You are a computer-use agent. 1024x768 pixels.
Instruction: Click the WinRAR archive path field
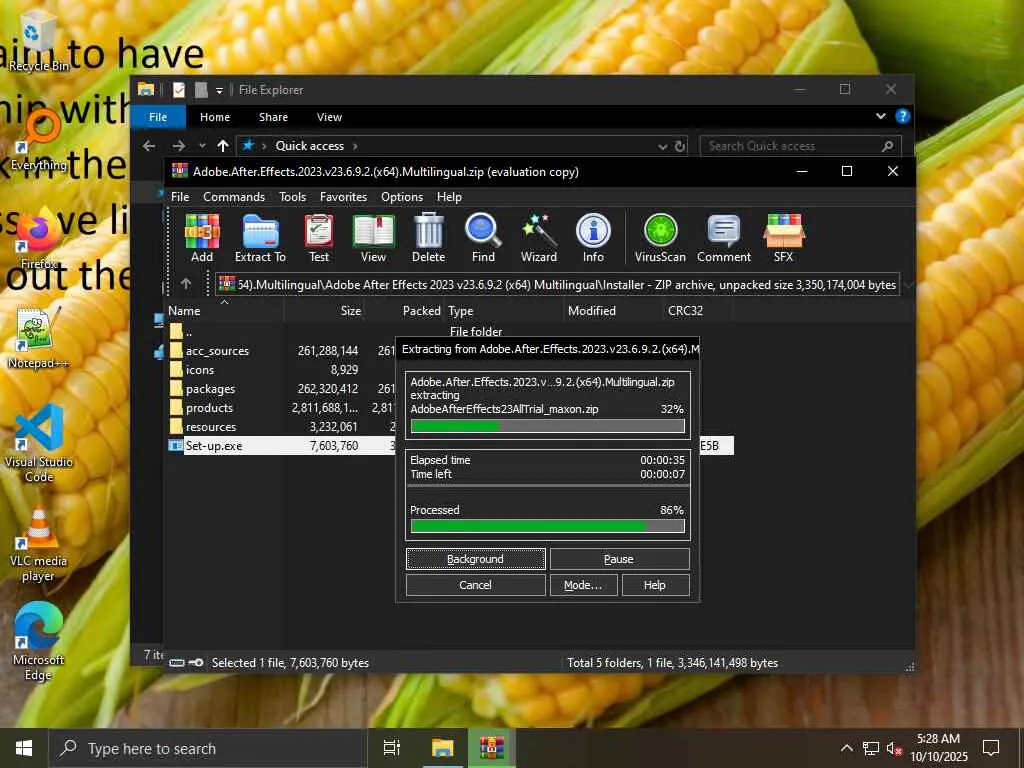(558, 284)
